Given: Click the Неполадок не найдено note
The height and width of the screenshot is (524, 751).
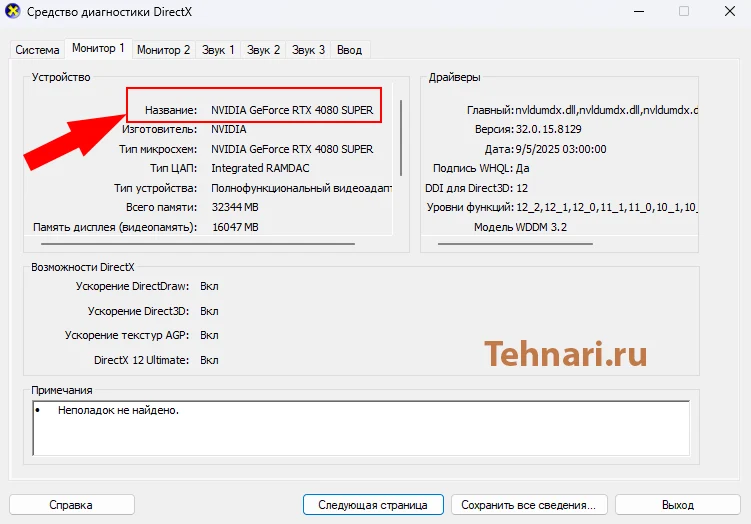Looking at the screenshot, I should click(118, 410).
